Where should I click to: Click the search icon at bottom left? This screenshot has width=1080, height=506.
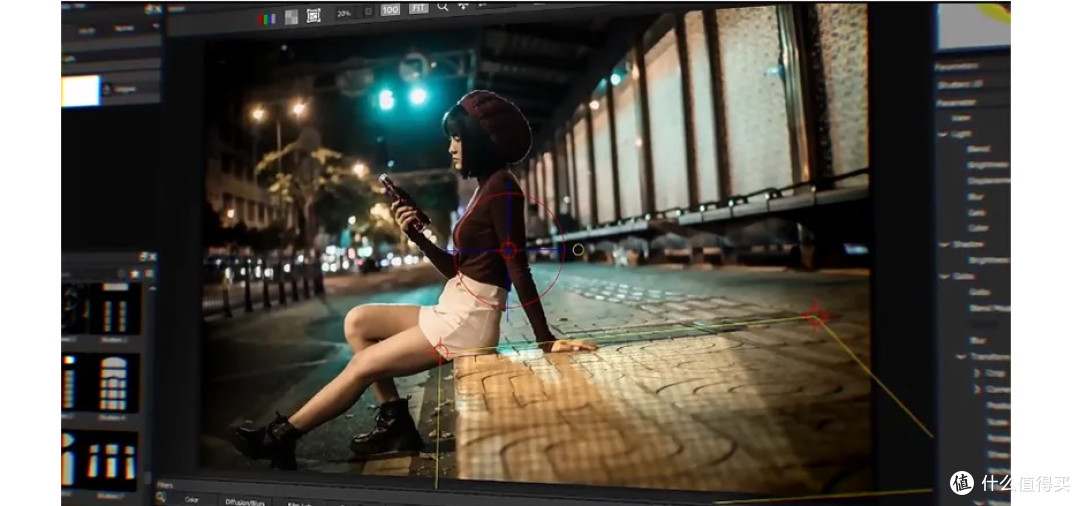(x=161, y=497)
